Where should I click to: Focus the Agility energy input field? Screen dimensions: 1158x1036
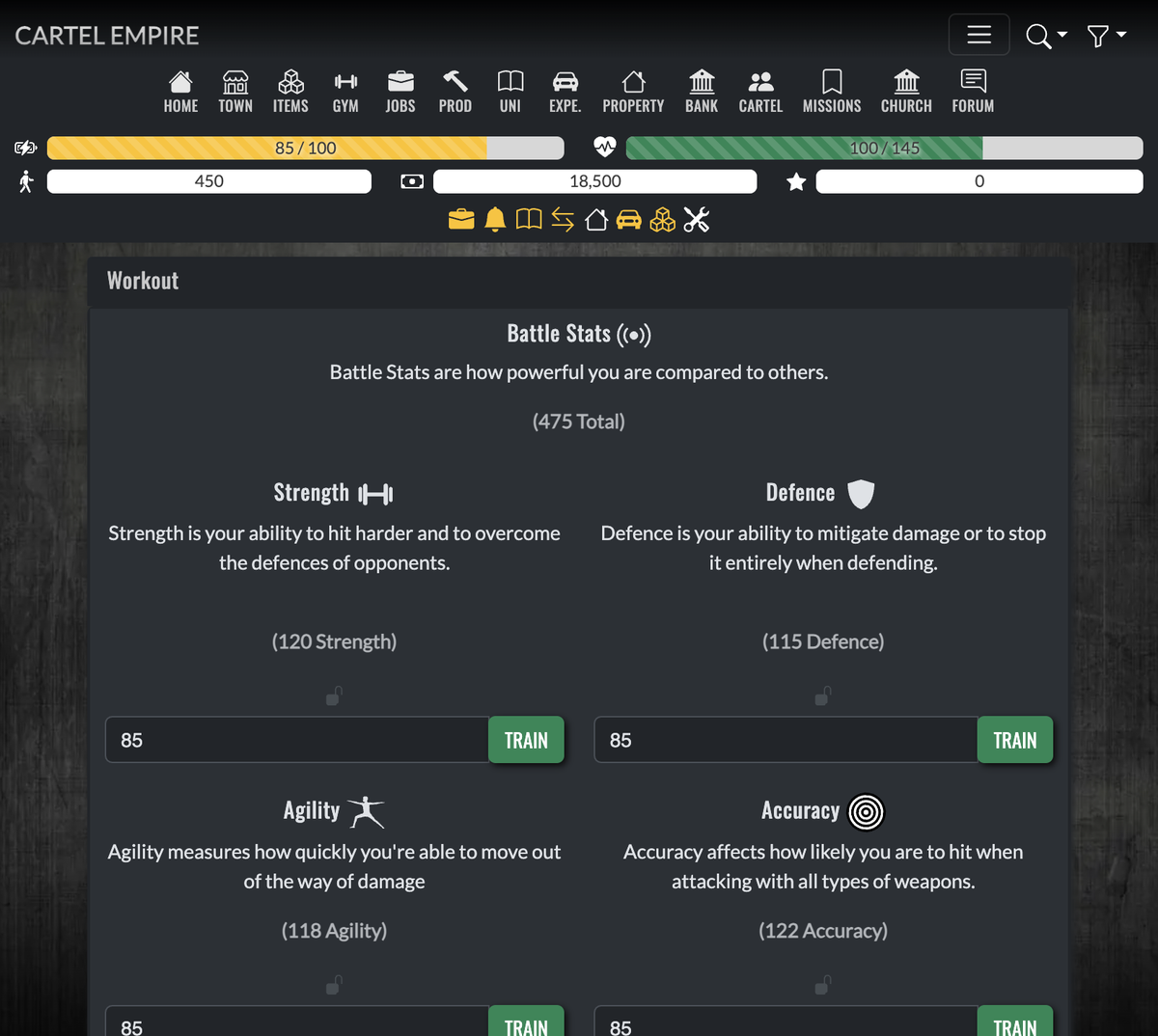click(297, 1022)
